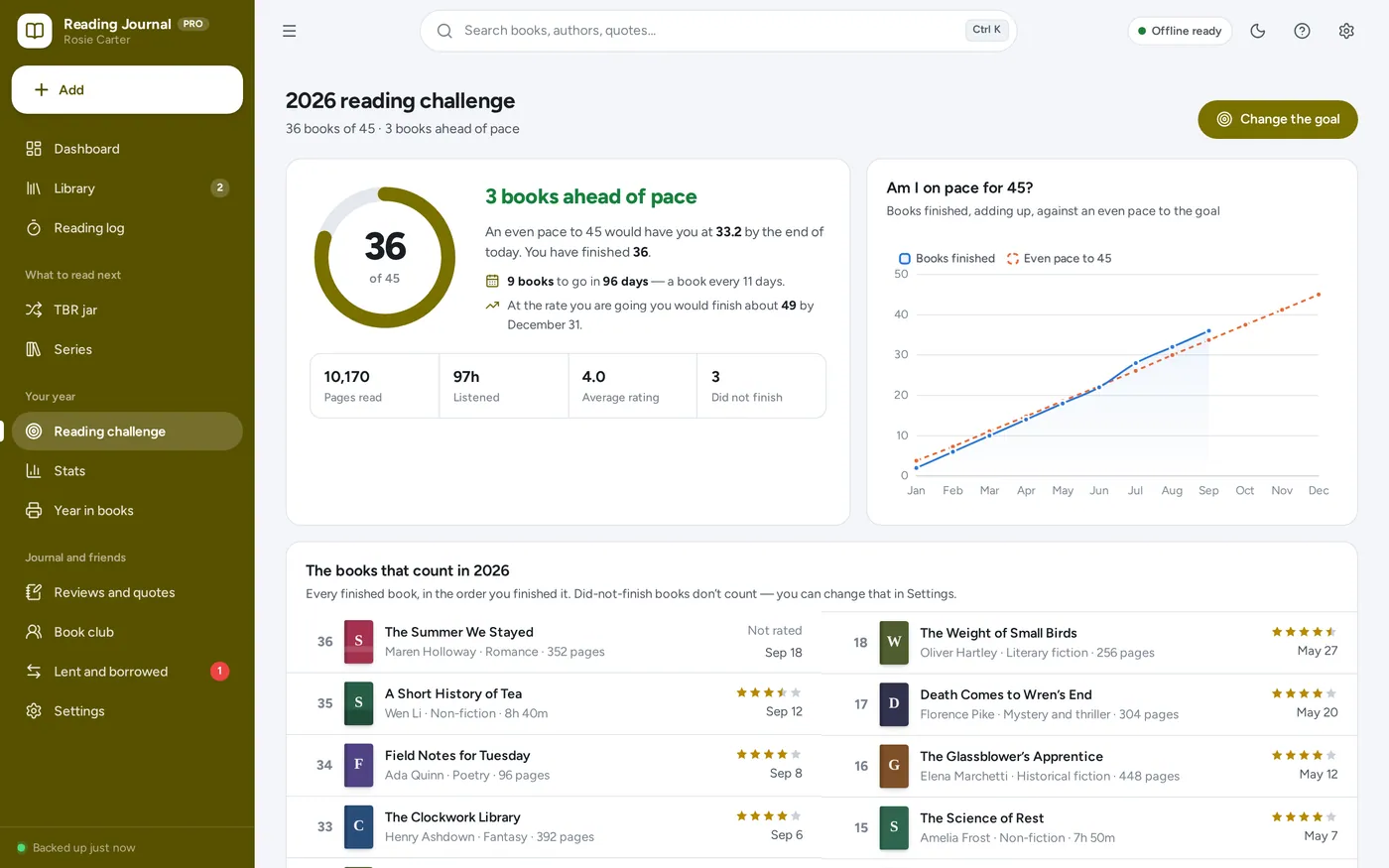
Task: Click the star rating for Field Notes for Tuesday
Action: [x=769, y=755]
